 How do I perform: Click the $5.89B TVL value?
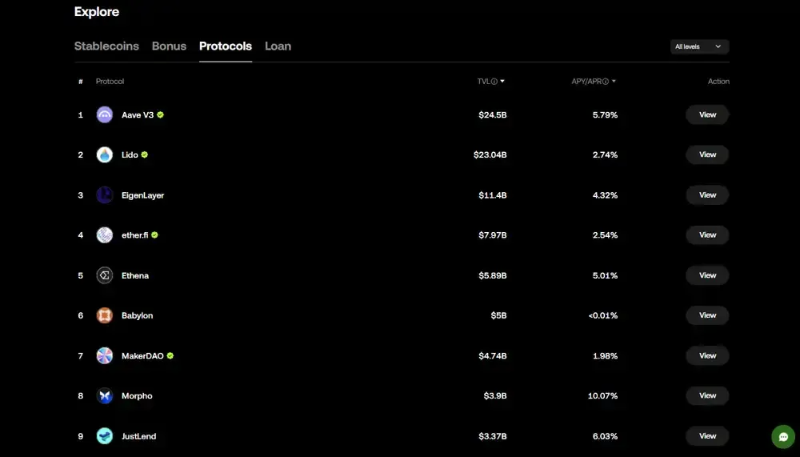coord(492,275)
